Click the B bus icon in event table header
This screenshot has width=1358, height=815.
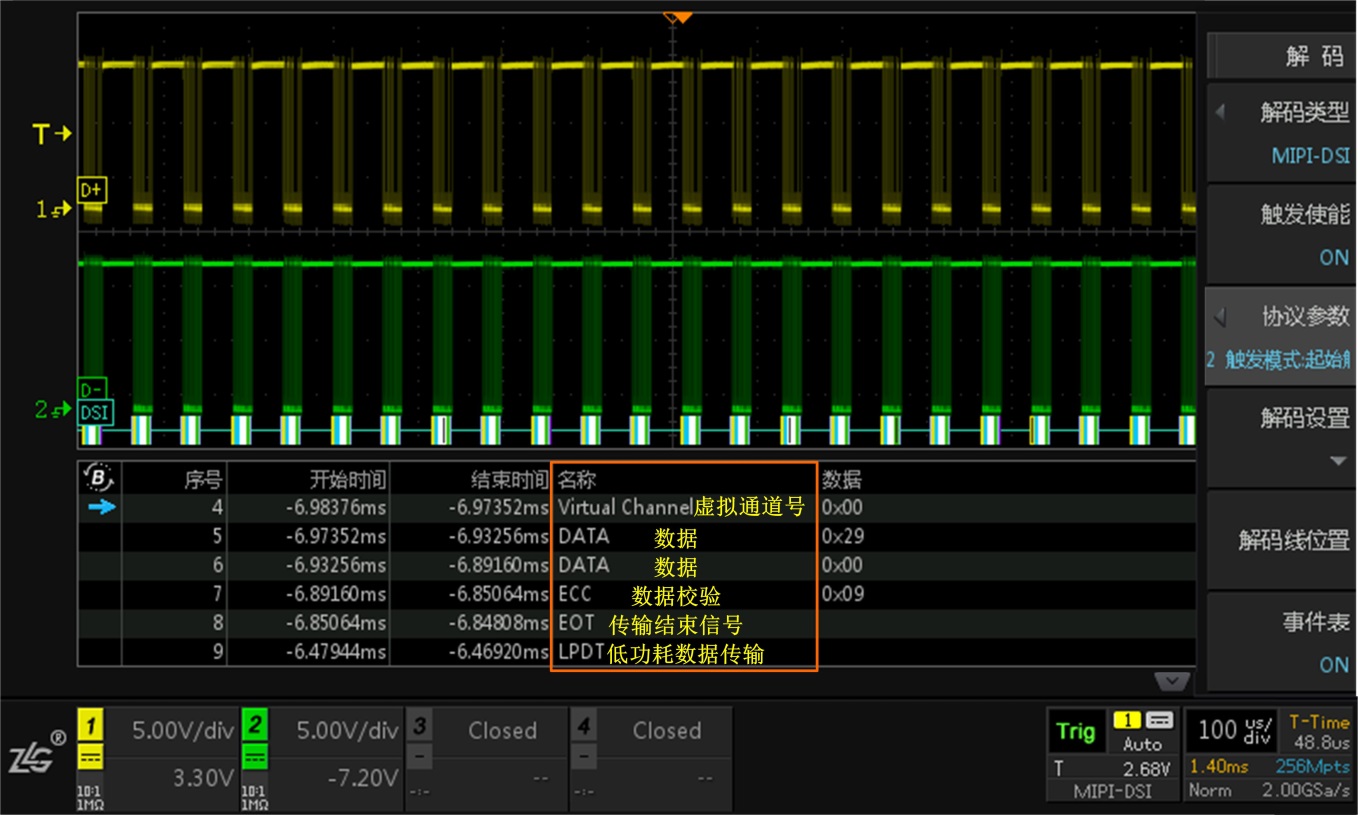point(100,477)
